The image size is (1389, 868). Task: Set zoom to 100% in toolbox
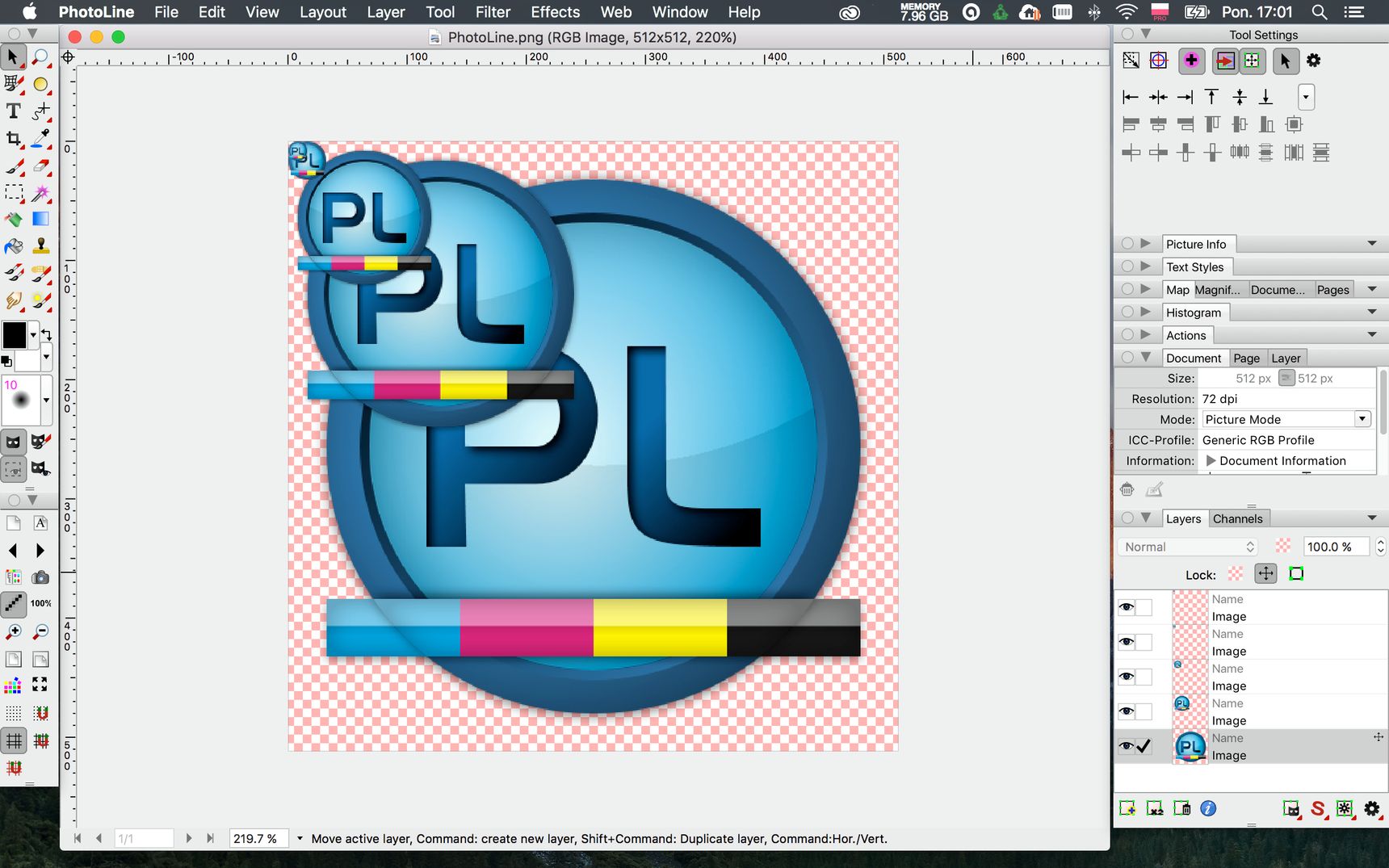pos(40,603)
